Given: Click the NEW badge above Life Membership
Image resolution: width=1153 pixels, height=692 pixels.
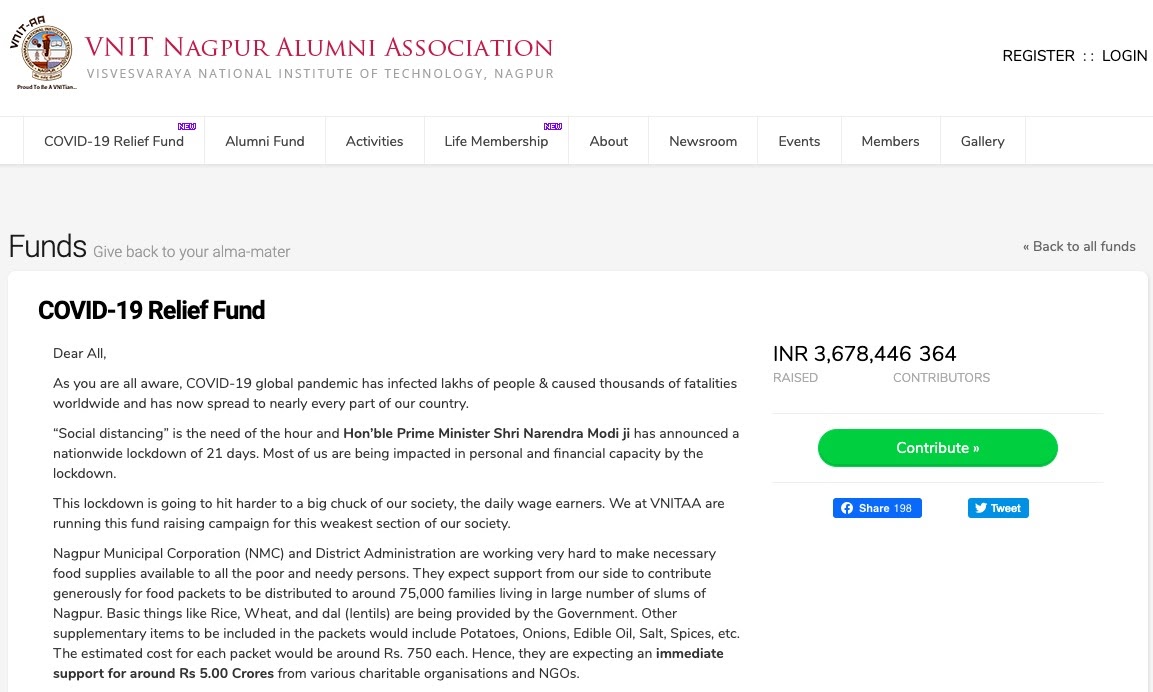Looking at the screenshot, I should point(553,126).
